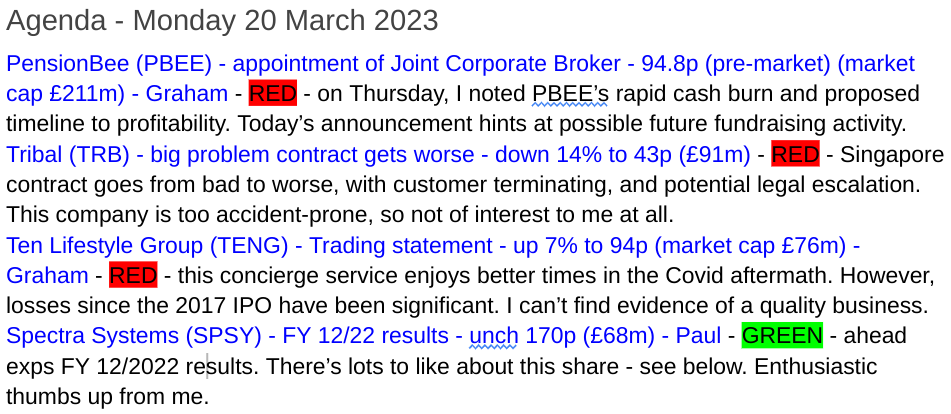
Task: Click the Tribal (TRB) problem contract link
Action: (378, 155)
